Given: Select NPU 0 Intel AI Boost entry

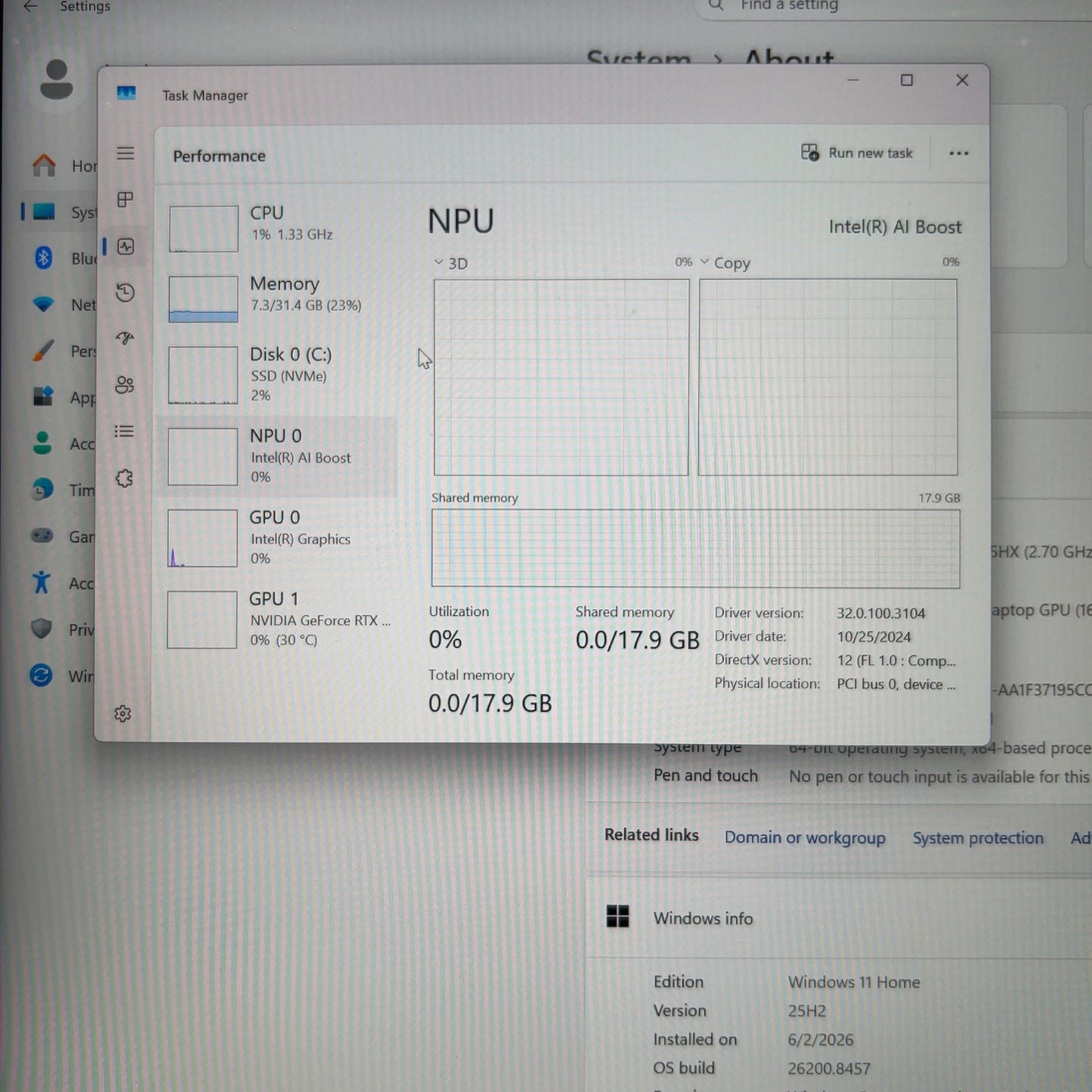Looking at the screenshot, I should [277, 456].
